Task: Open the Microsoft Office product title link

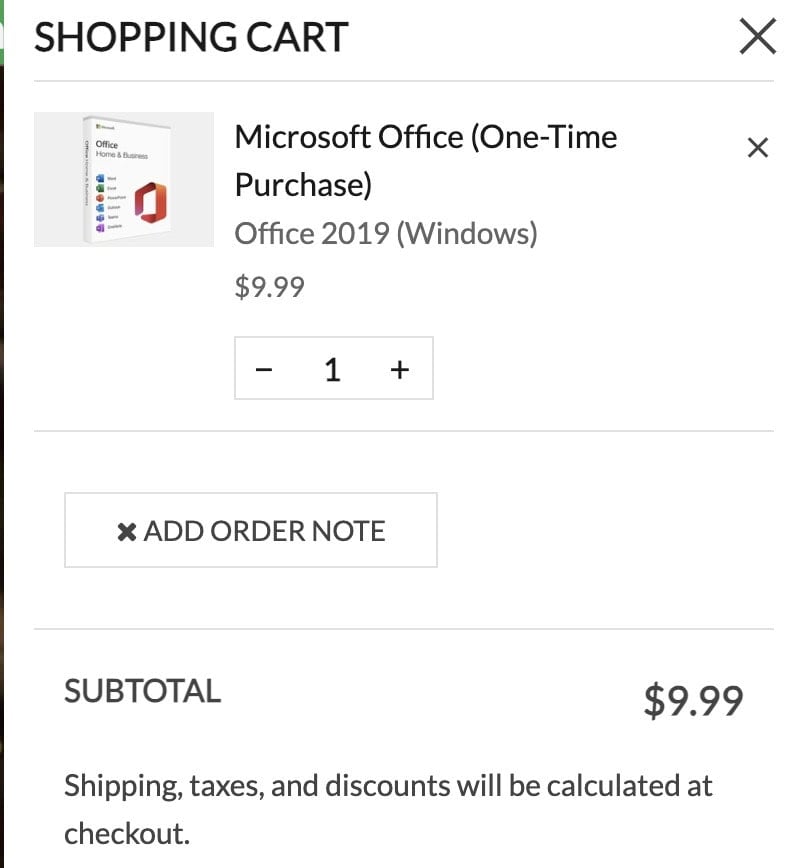Action: coord(425,137)
